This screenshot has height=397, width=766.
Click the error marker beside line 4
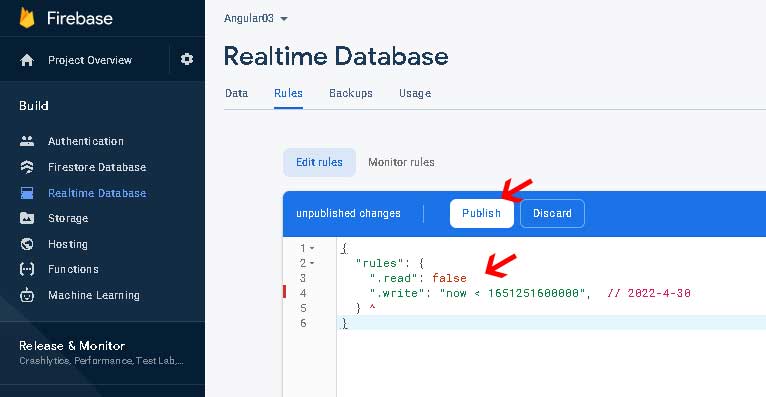coord(285,292)
